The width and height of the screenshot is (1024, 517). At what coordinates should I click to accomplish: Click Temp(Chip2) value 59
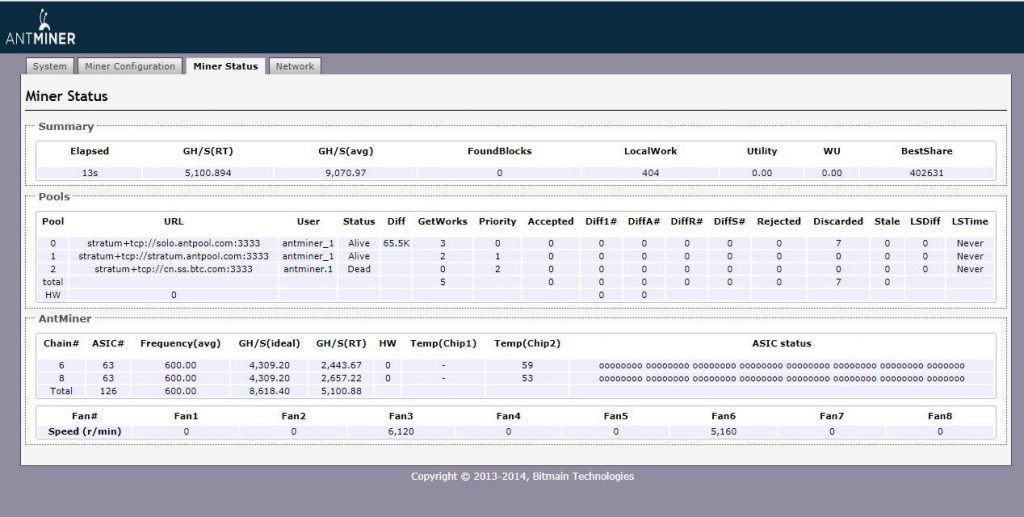pyautogui.click(x=527, y=366)
